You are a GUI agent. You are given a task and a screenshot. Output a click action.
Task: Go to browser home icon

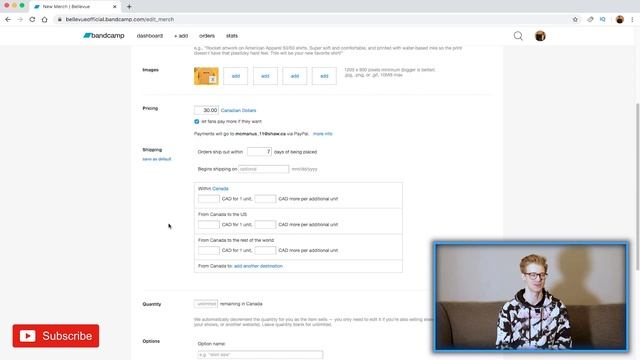point(44,20)
